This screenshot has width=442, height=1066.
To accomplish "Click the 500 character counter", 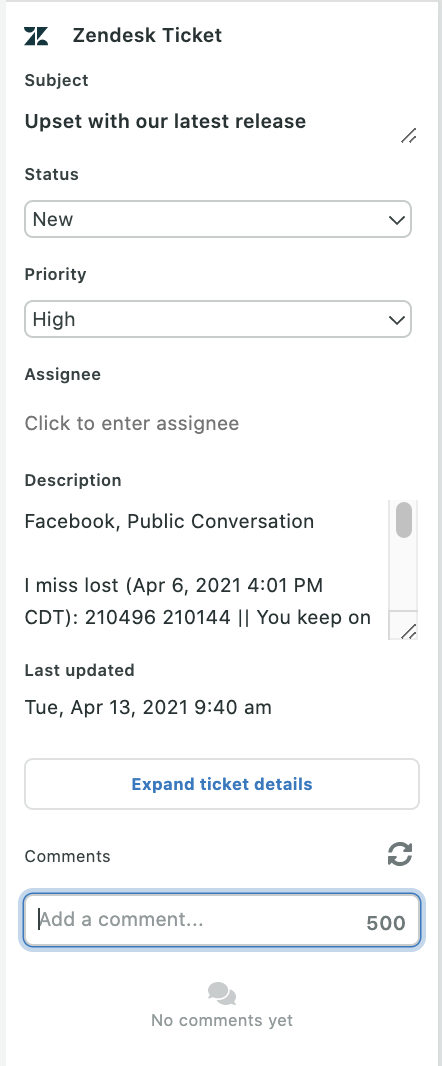I will pyautogui.click(x=386, y=923).
